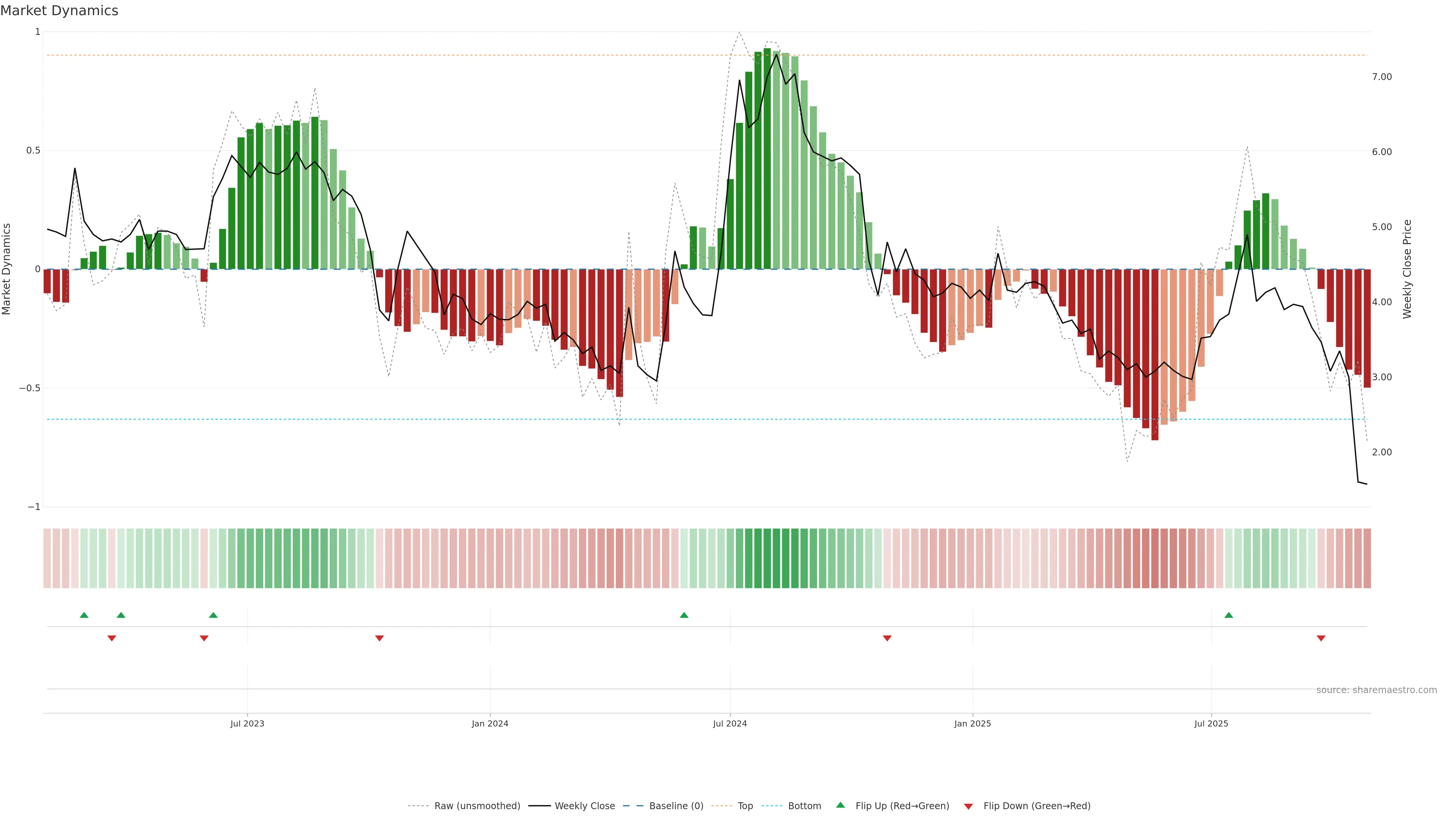This screenshot has width=1456, height=819.
Task: Click the −0.5 tick on left axis
Action: (x=30, y=388)
